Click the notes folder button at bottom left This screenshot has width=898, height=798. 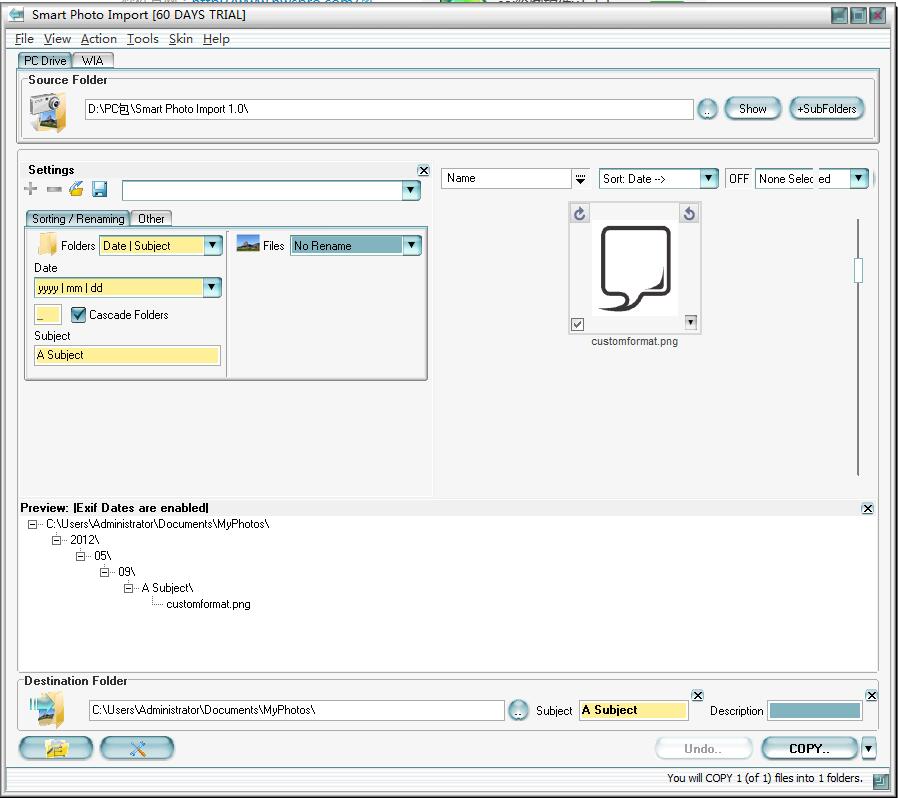pos(56,748)
